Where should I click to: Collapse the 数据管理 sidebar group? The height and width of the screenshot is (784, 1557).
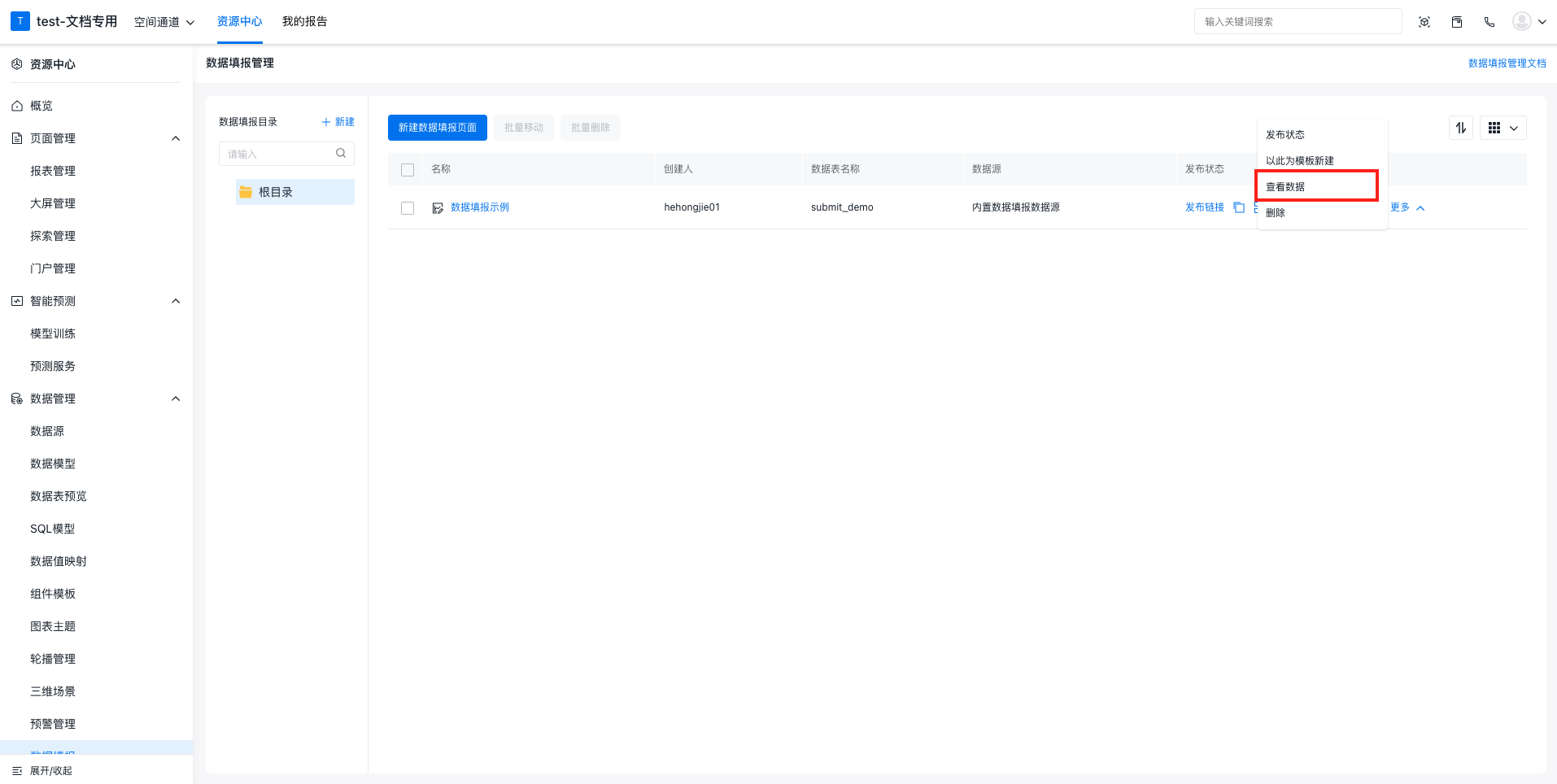pos(176,399)
